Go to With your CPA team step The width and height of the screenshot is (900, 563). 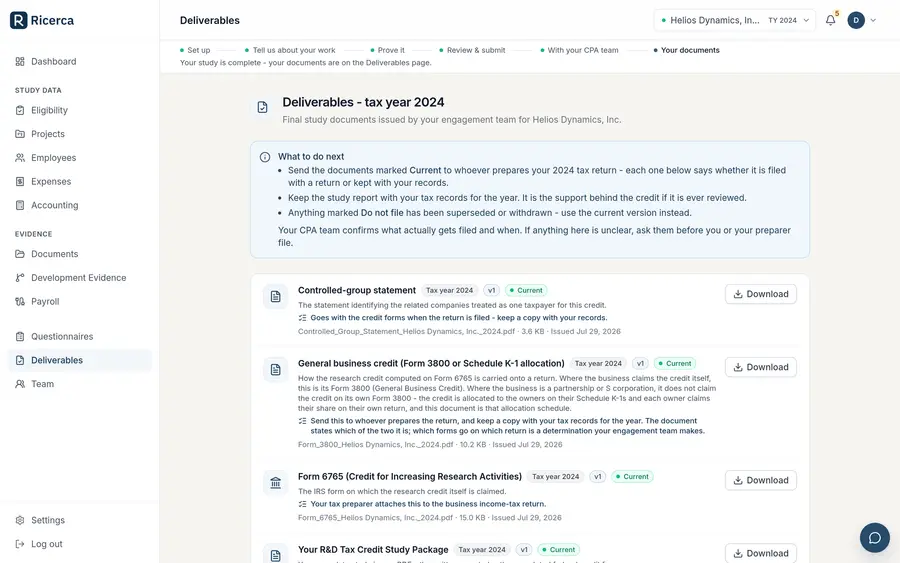pos(579,50)
